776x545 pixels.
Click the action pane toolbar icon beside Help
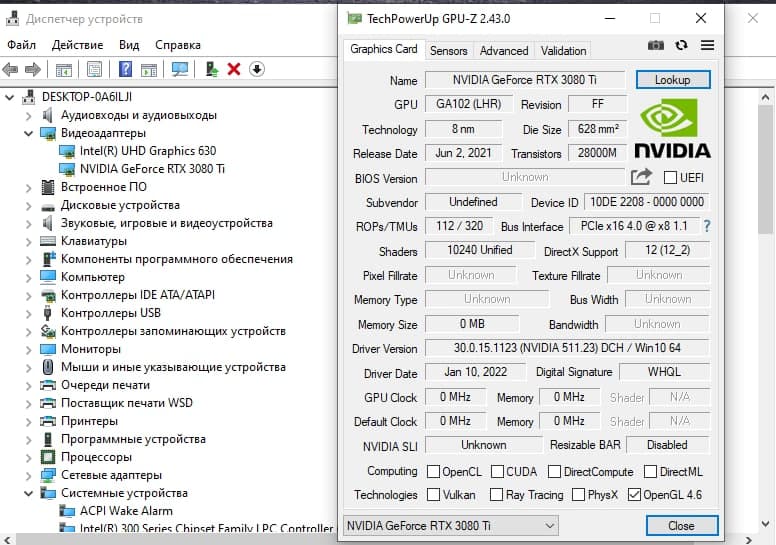pos(149,69)
